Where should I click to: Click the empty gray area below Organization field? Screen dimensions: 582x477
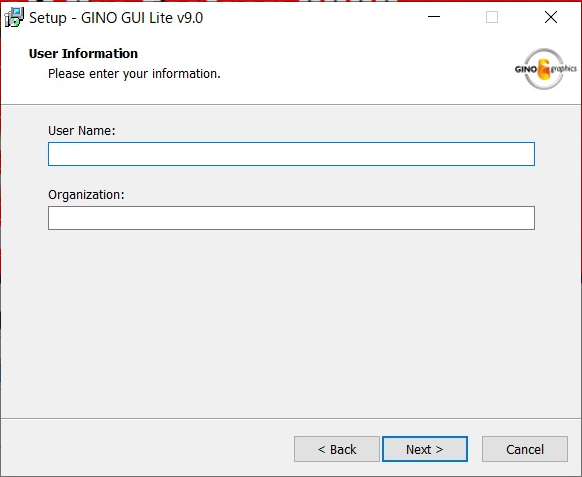pos(291,323)
